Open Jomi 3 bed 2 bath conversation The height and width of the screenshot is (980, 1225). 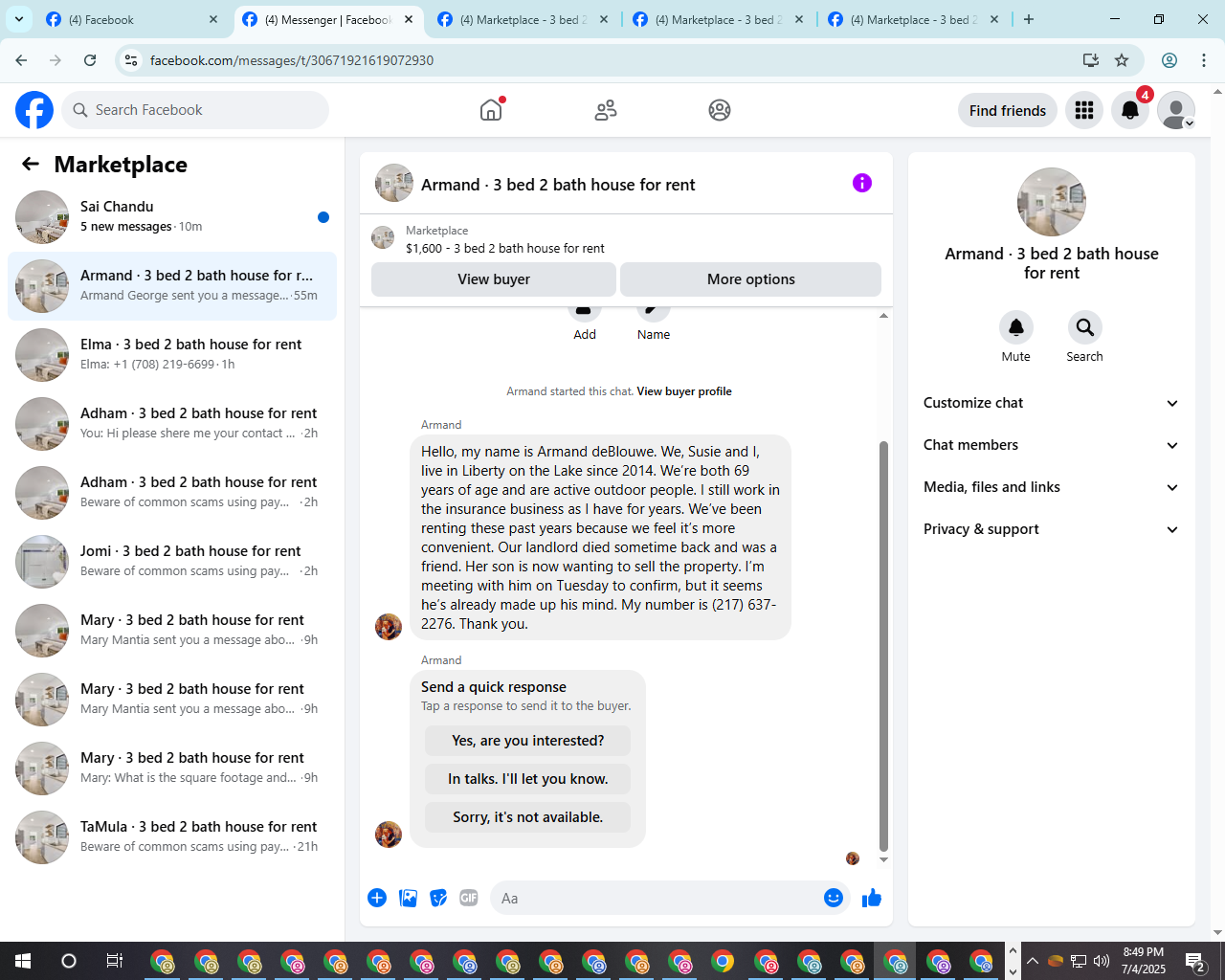(x=172, y=562)
